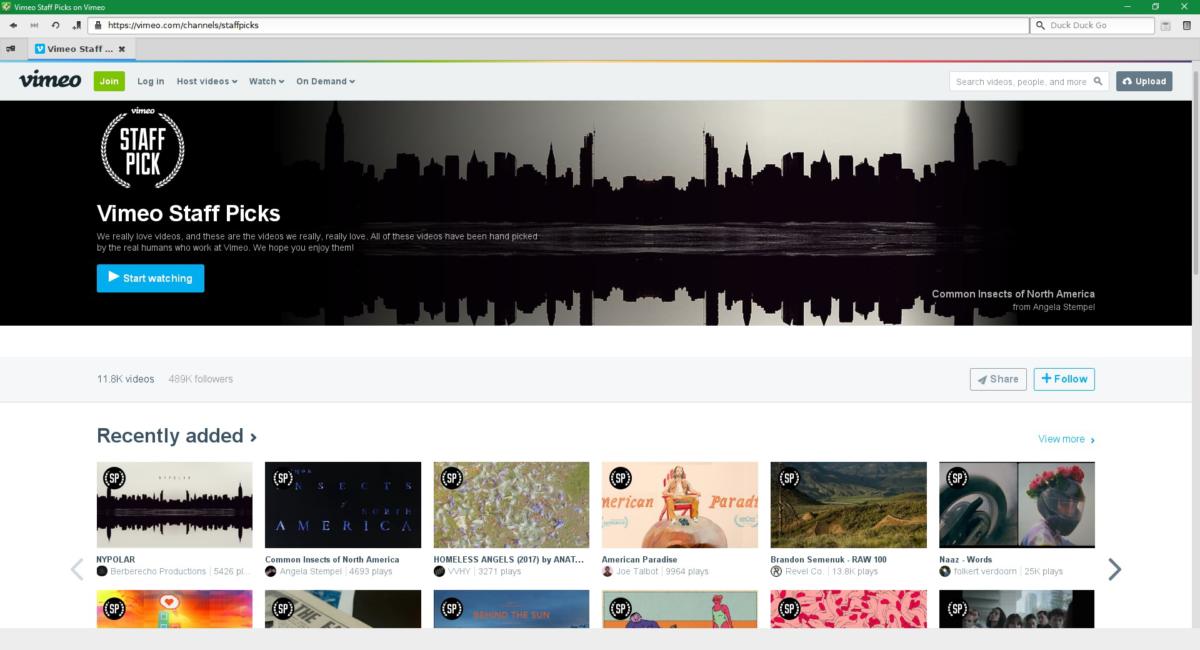This screenshot has height=650, width=1200.
Task: Click the padlock icon in the address bar
Action: point(98,25)
